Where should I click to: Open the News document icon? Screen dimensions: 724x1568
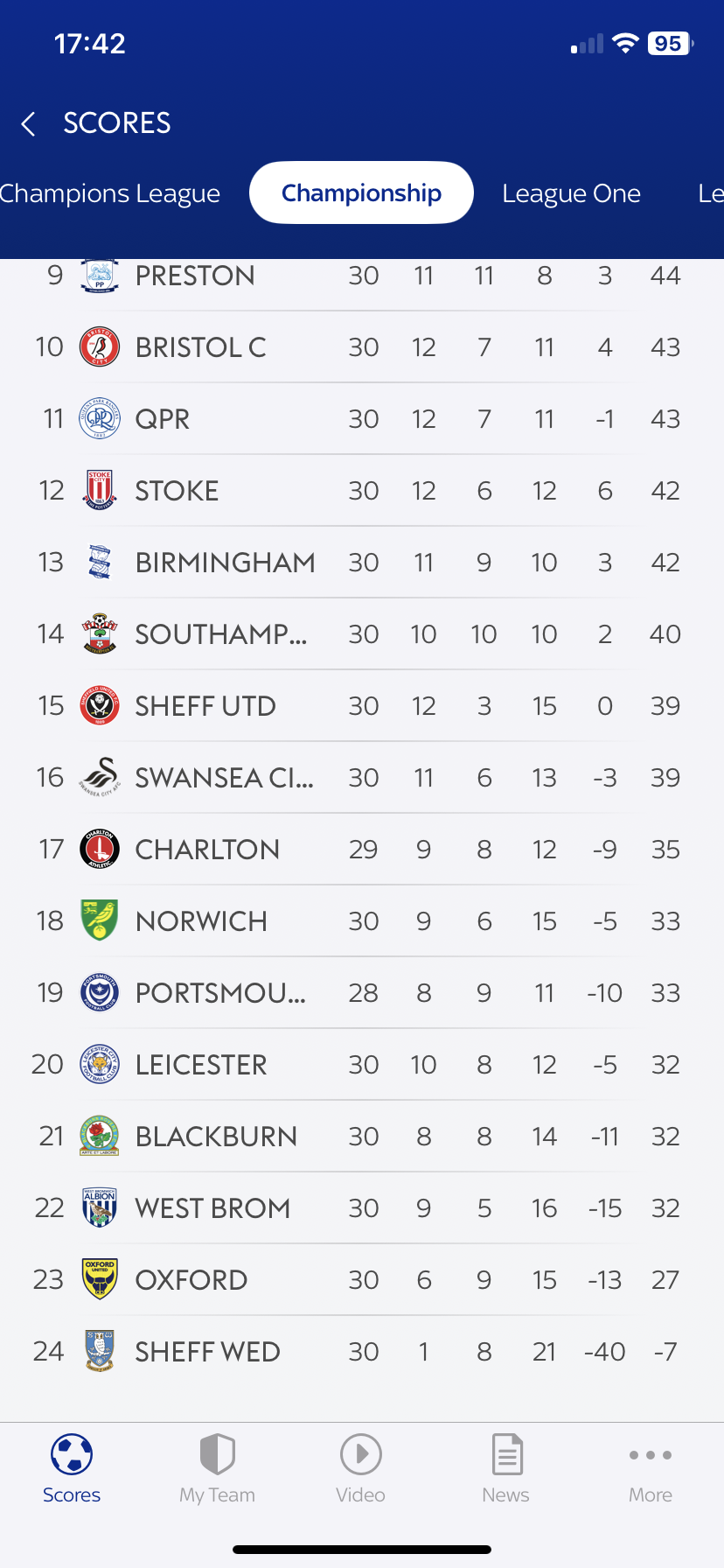click(506, 1455)
